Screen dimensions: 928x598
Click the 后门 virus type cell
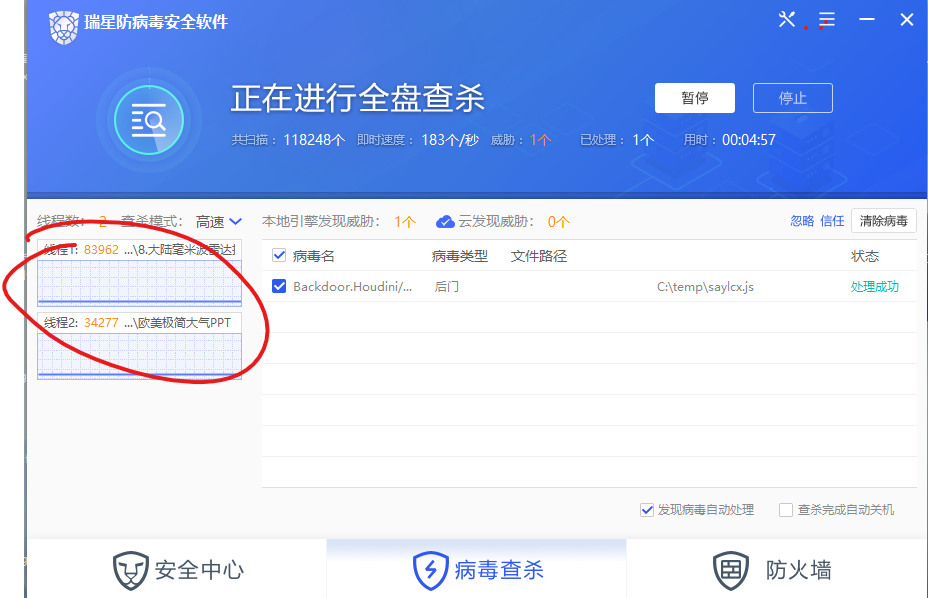(447, 287)
